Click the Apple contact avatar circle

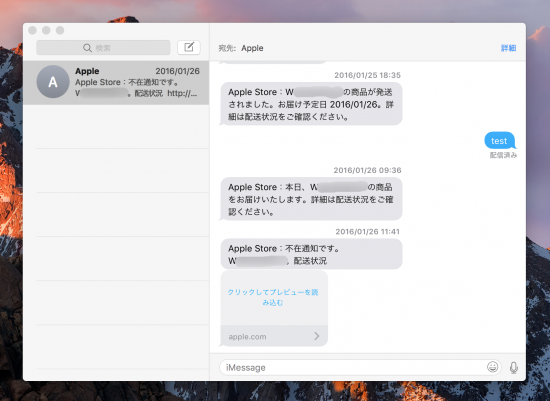53,82
